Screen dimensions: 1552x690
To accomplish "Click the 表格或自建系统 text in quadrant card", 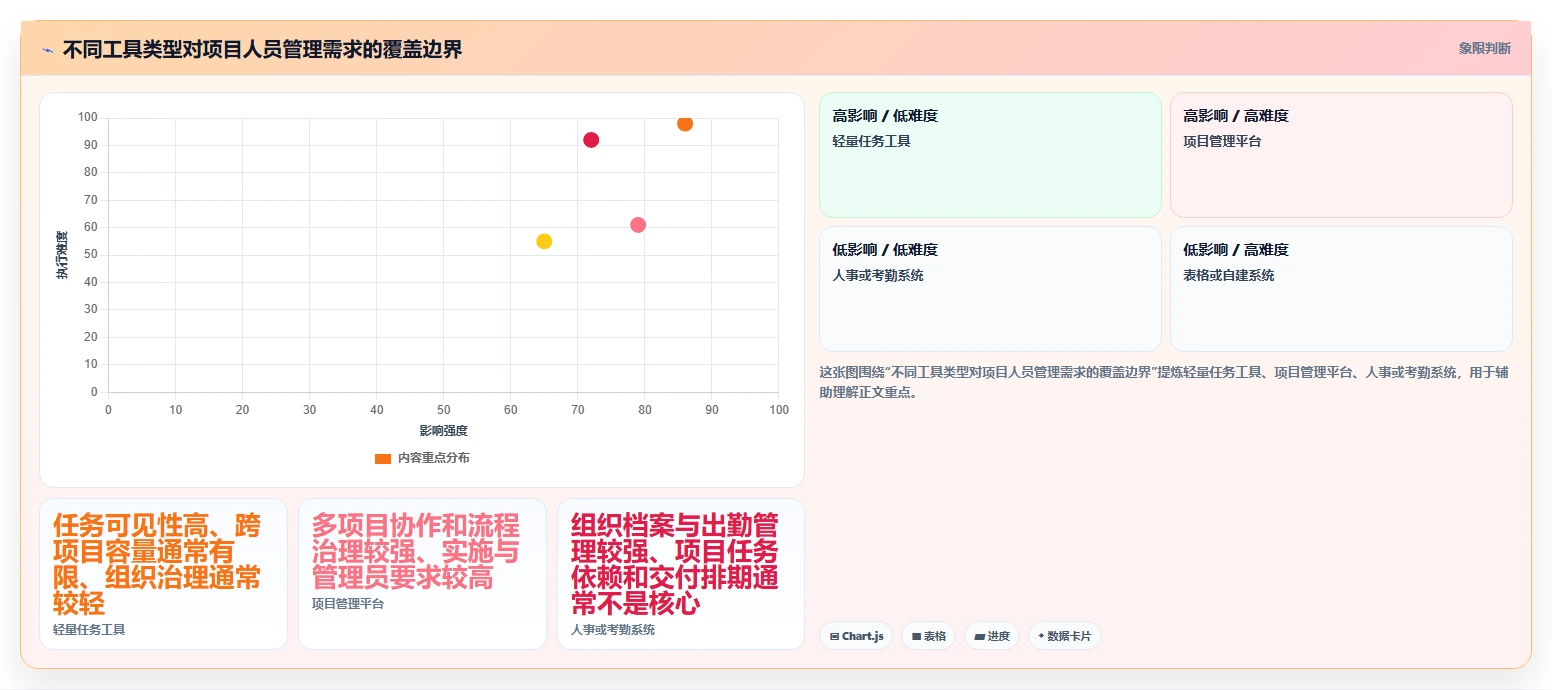I will 1229,275.
